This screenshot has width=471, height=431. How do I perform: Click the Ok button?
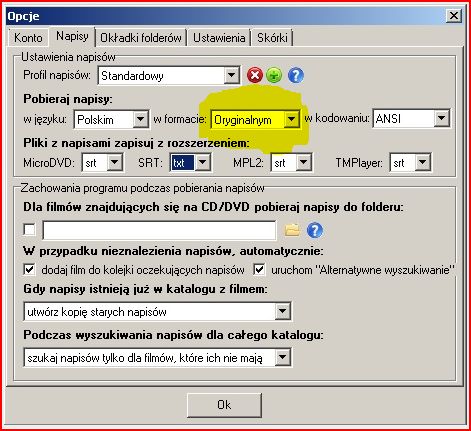224,405
